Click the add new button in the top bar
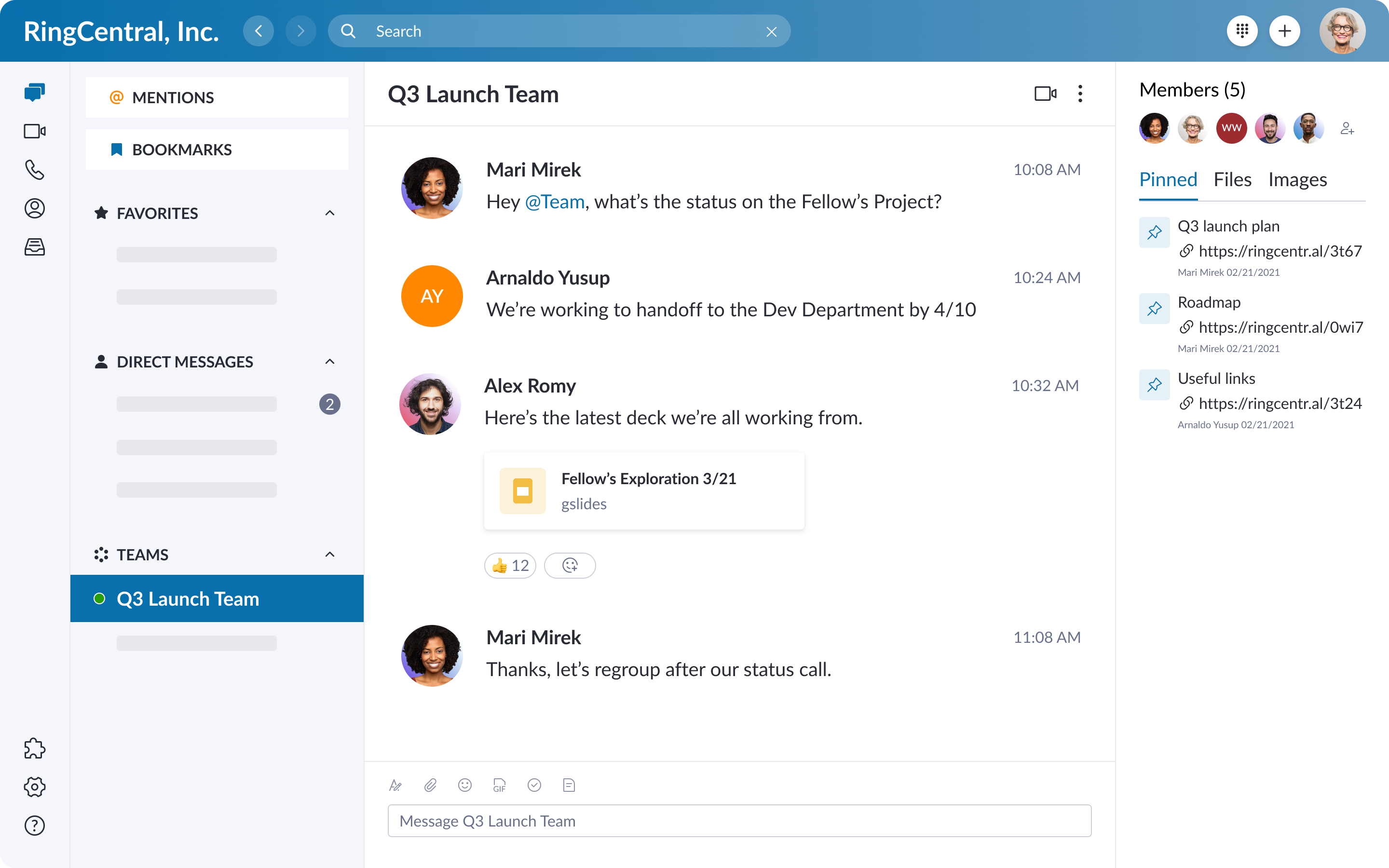The image size is (1389, 868). [1284, 31]
